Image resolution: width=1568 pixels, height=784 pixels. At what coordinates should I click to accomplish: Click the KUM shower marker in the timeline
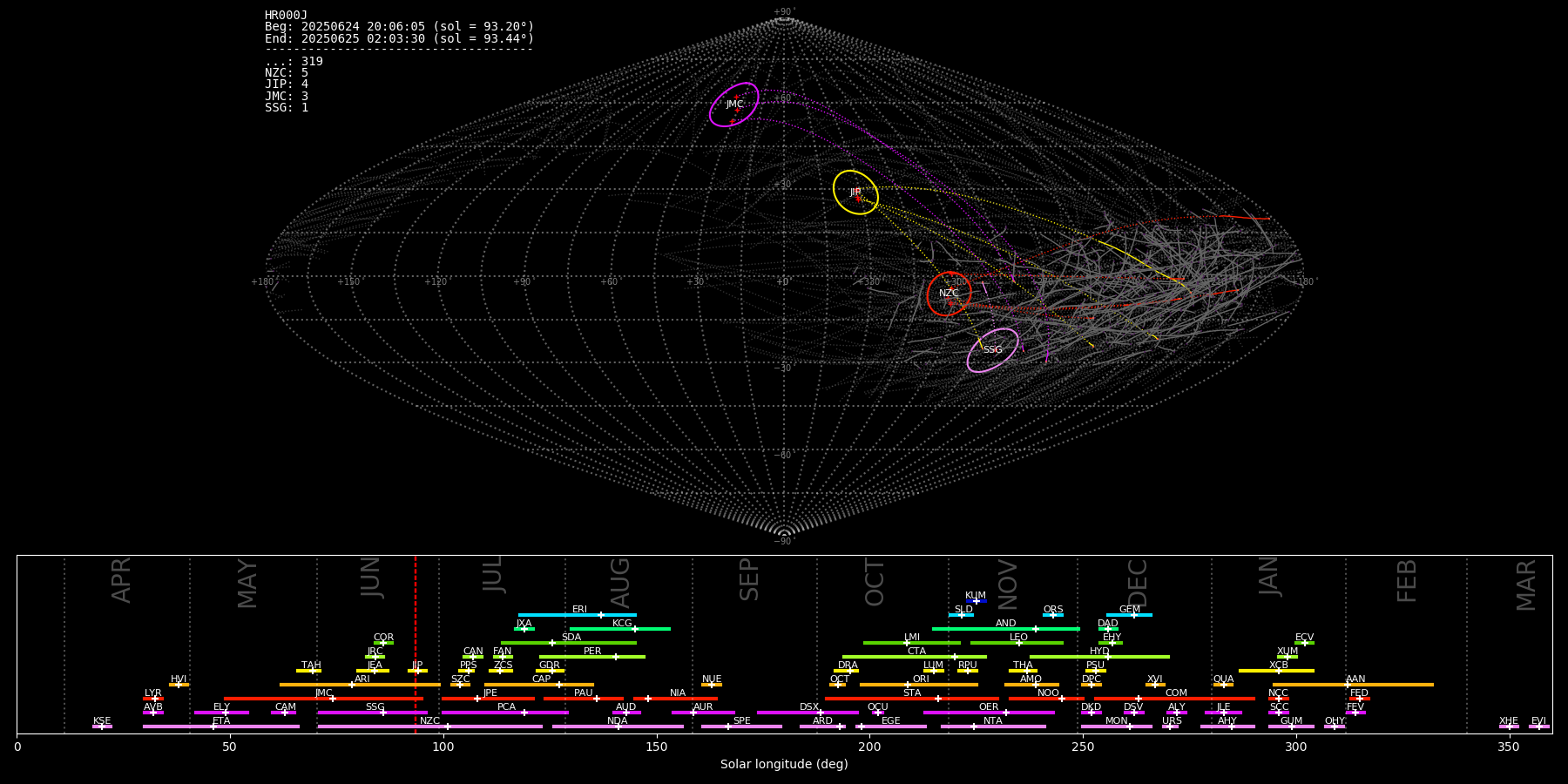[x=977, y=601]
